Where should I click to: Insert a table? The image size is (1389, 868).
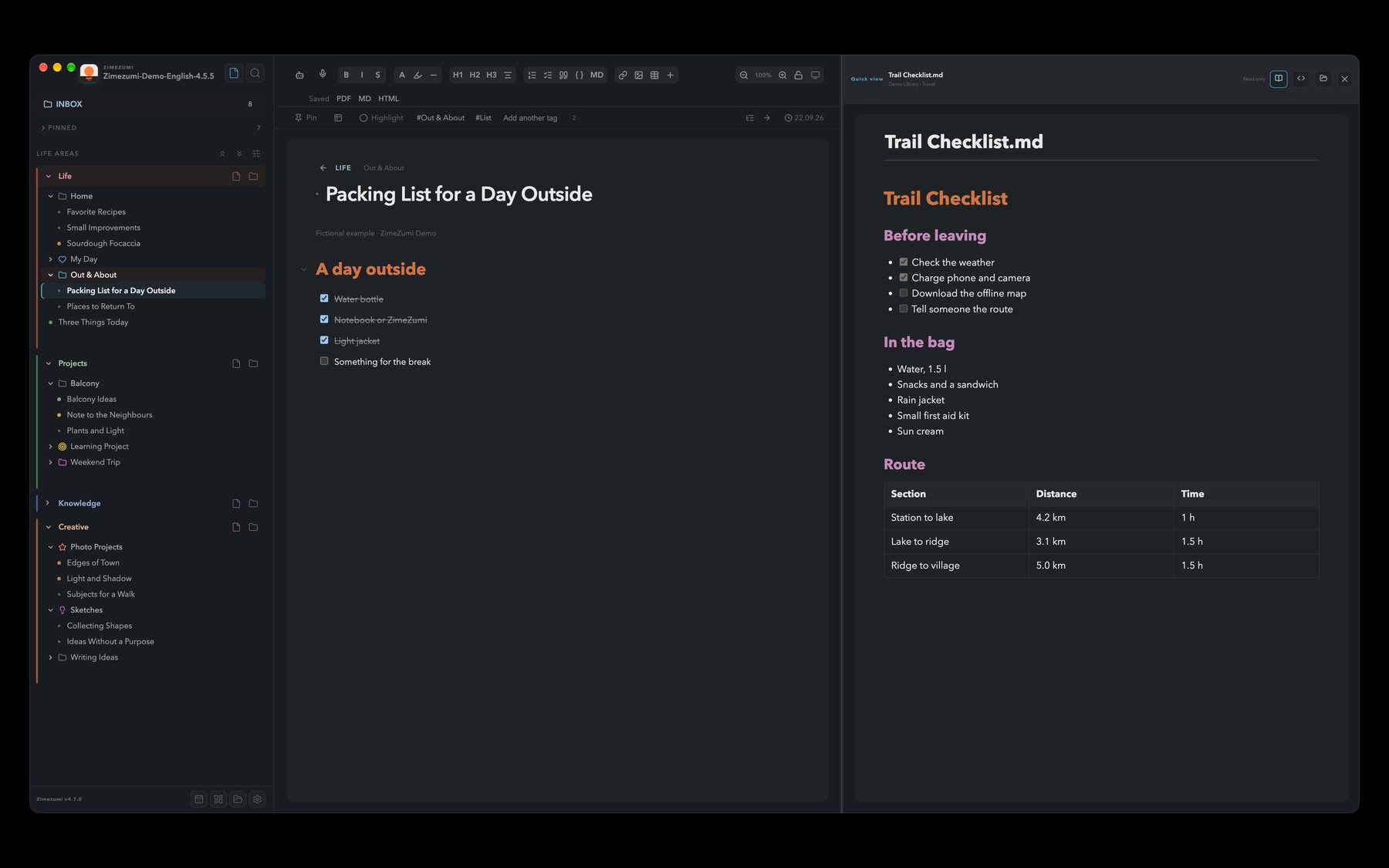[654, 75]
